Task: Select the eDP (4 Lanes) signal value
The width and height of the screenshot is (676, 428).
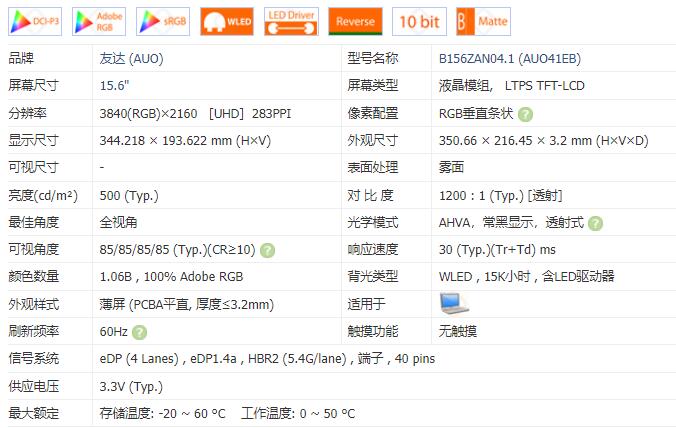Action: 267,359
